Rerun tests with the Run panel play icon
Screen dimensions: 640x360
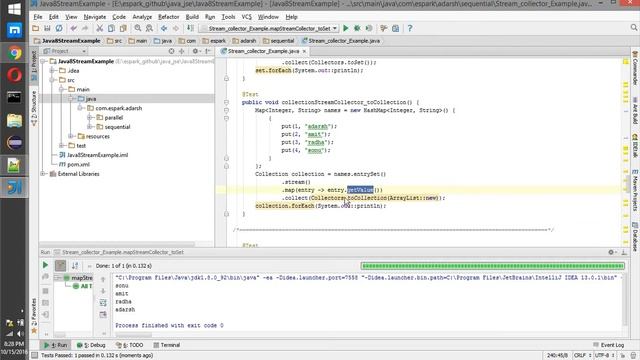click(45, 265)
